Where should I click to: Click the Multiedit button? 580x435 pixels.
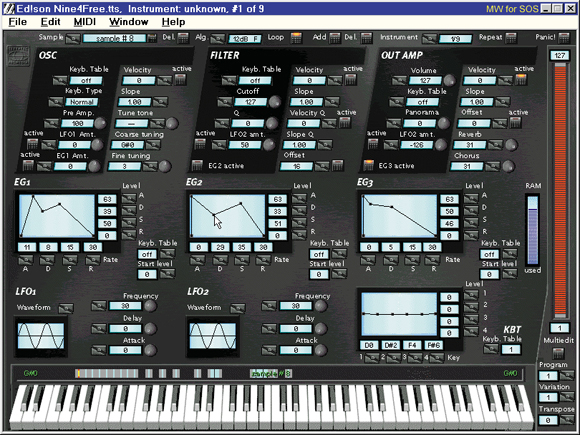(558, 353)
